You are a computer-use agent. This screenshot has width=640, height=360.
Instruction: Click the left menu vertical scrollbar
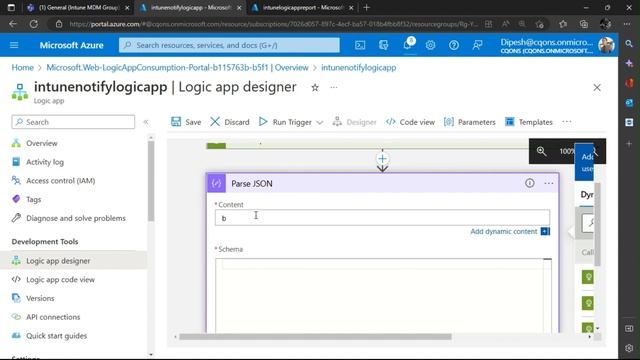(x=151, y=181)
